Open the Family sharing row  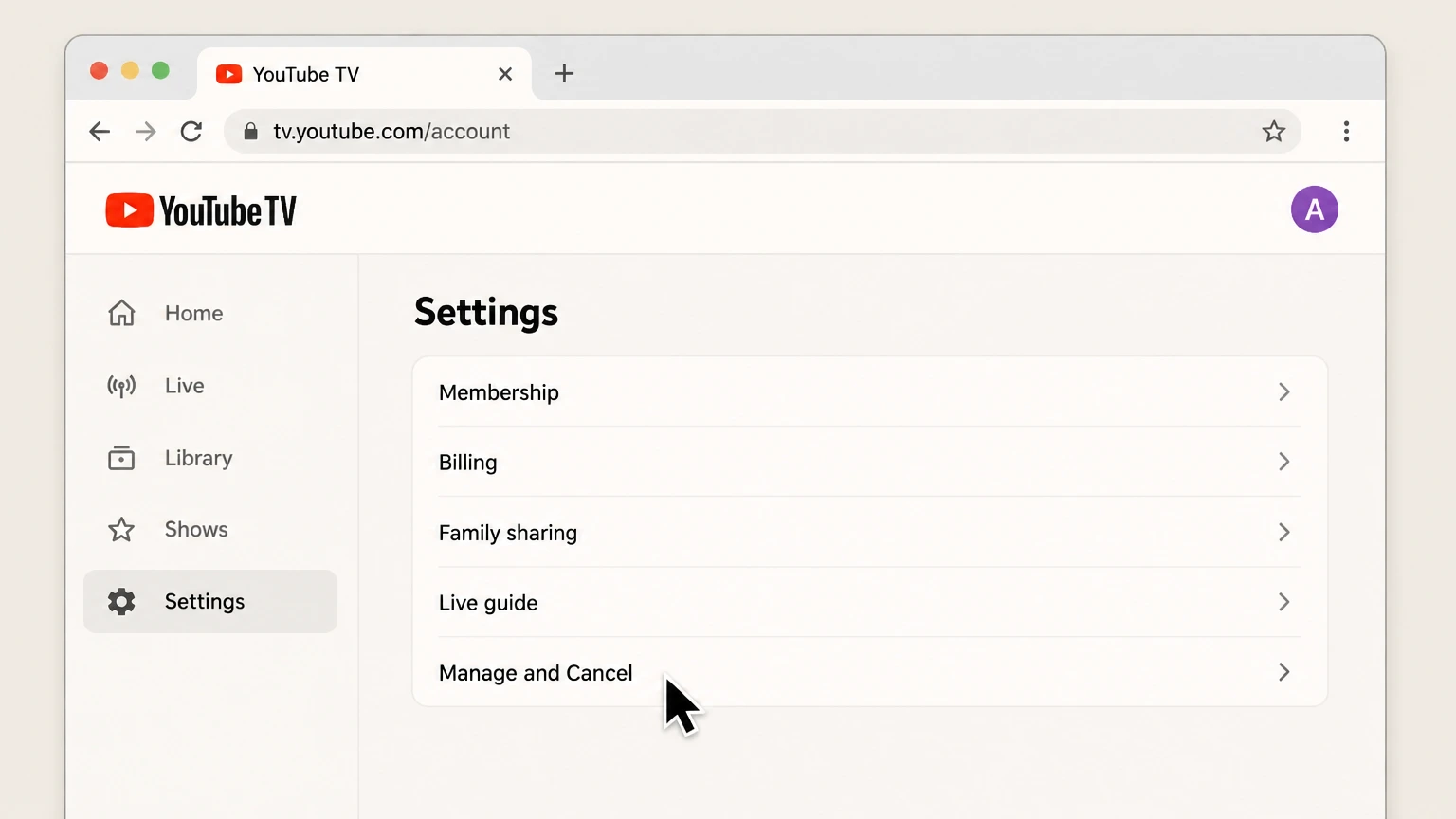(x=869, y=532)
